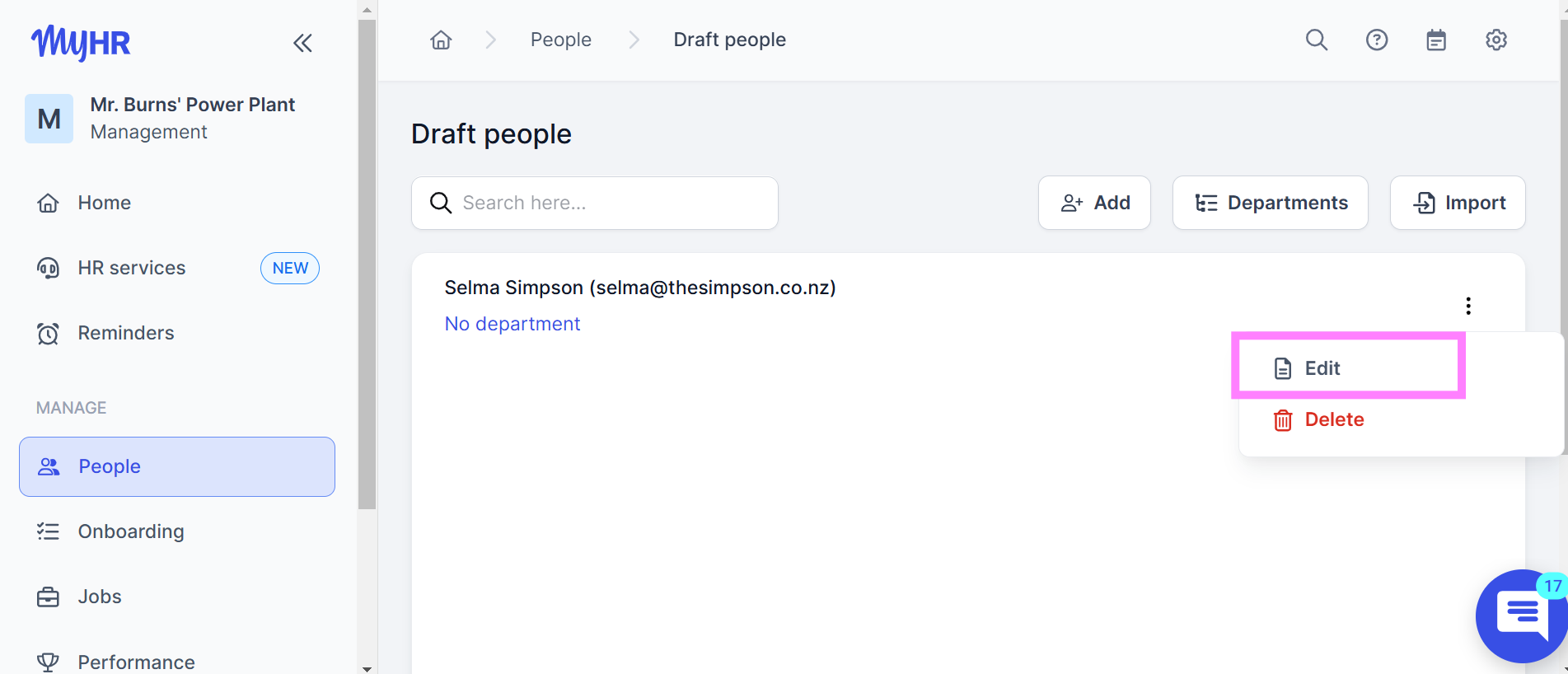Click the NEW badge beside HR services
Image resolution: width=1568 pixels, height=674 pixels.
[290, 268]
